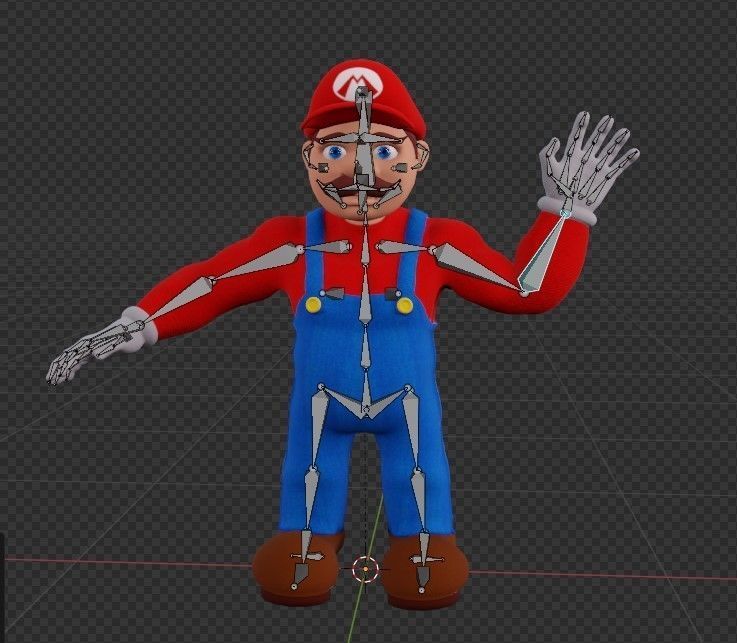Select small bone beside the left yellow button
The height and width of the screenshot is (643, 737).
(333, 294)
